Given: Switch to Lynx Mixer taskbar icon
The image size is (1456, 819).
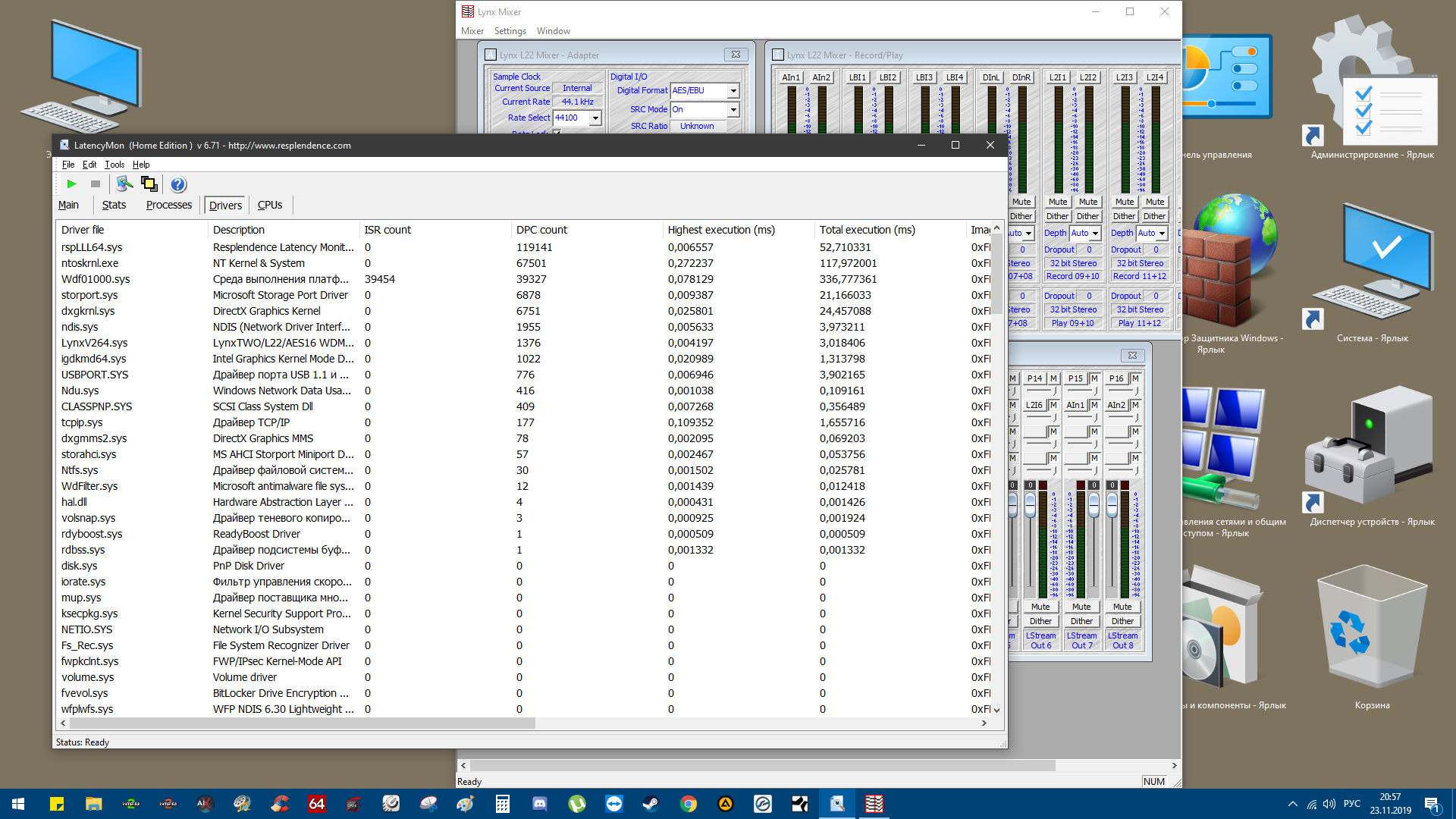Looking at the screenshot, I should tap(874, 804).
